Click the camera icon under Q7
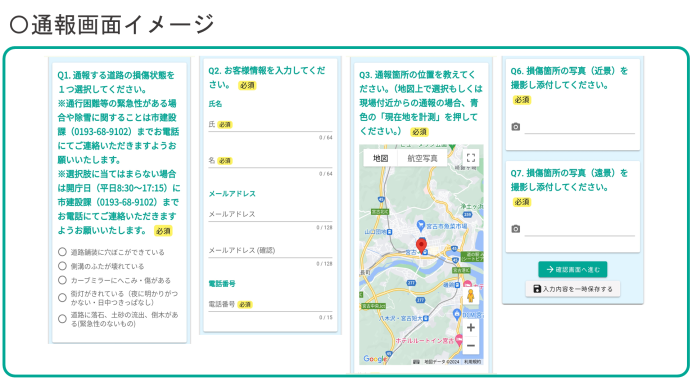The width and height of the screenshot is (692, 381). click(515, 229)
